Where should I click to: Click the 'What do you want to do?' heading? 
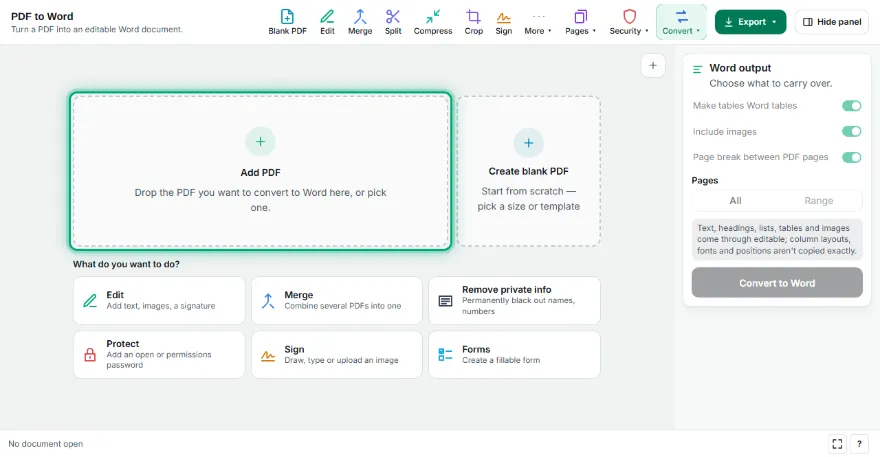pyautogui.click(x=126, y=264)
